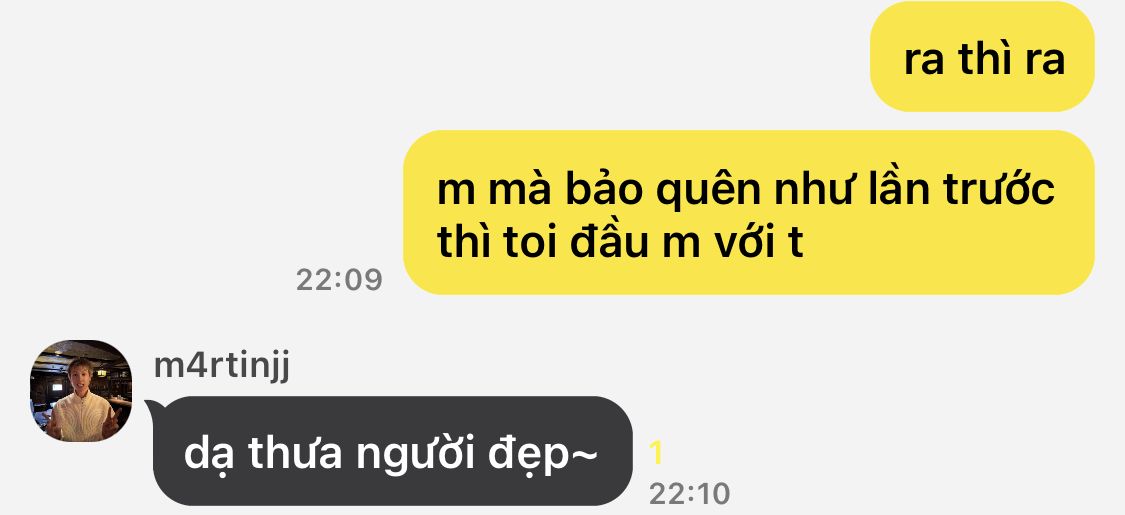Tap the dark 'dạ thưa người đẹp~' bubble
This screenshot has height=515, width=1125.
[391, 451]
